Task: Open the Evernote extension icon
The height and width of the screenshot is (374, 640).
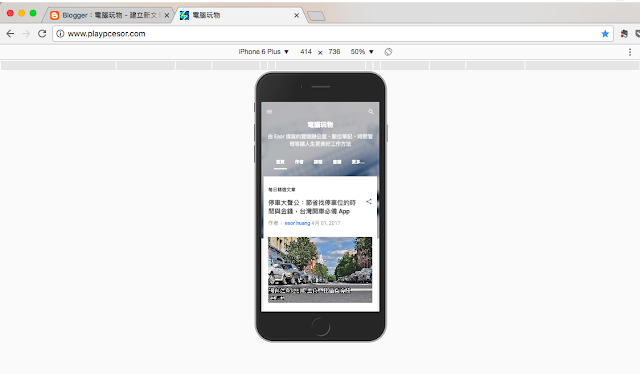Action: (624, 34)
